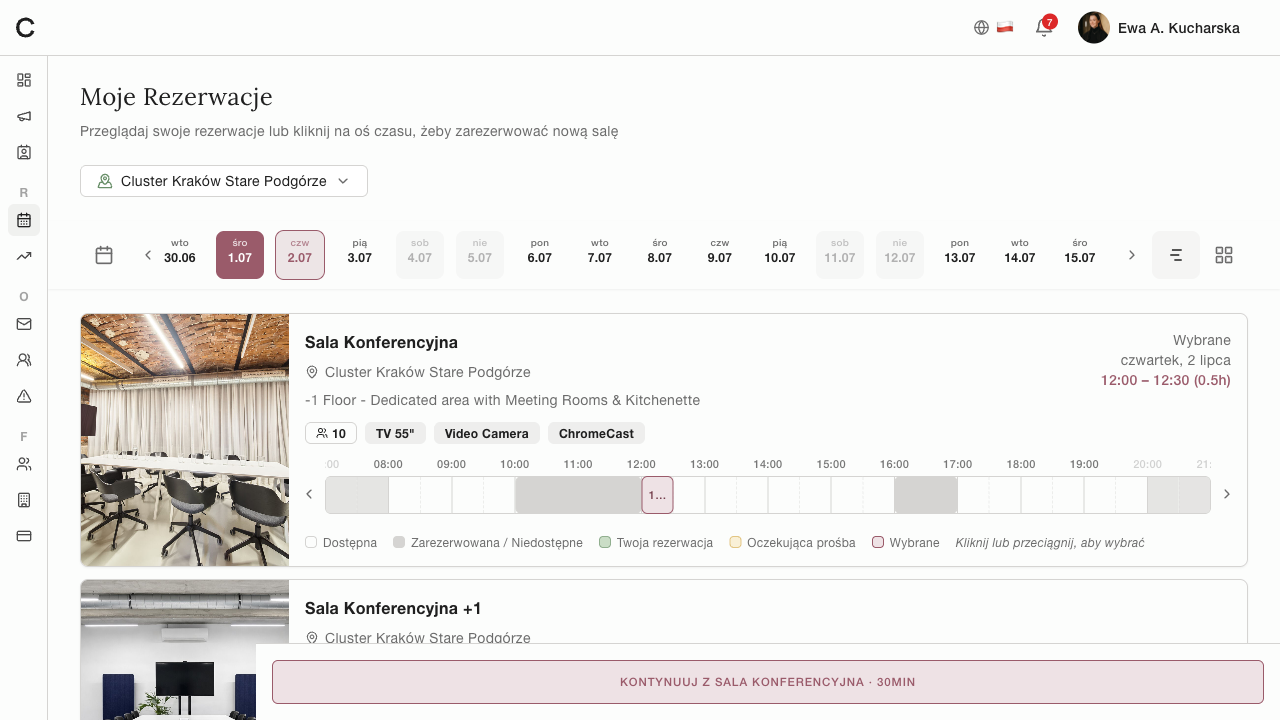Click reserved block at 16:00
The height and width of the screenshot is (720, 1280).
pos(926,495)
